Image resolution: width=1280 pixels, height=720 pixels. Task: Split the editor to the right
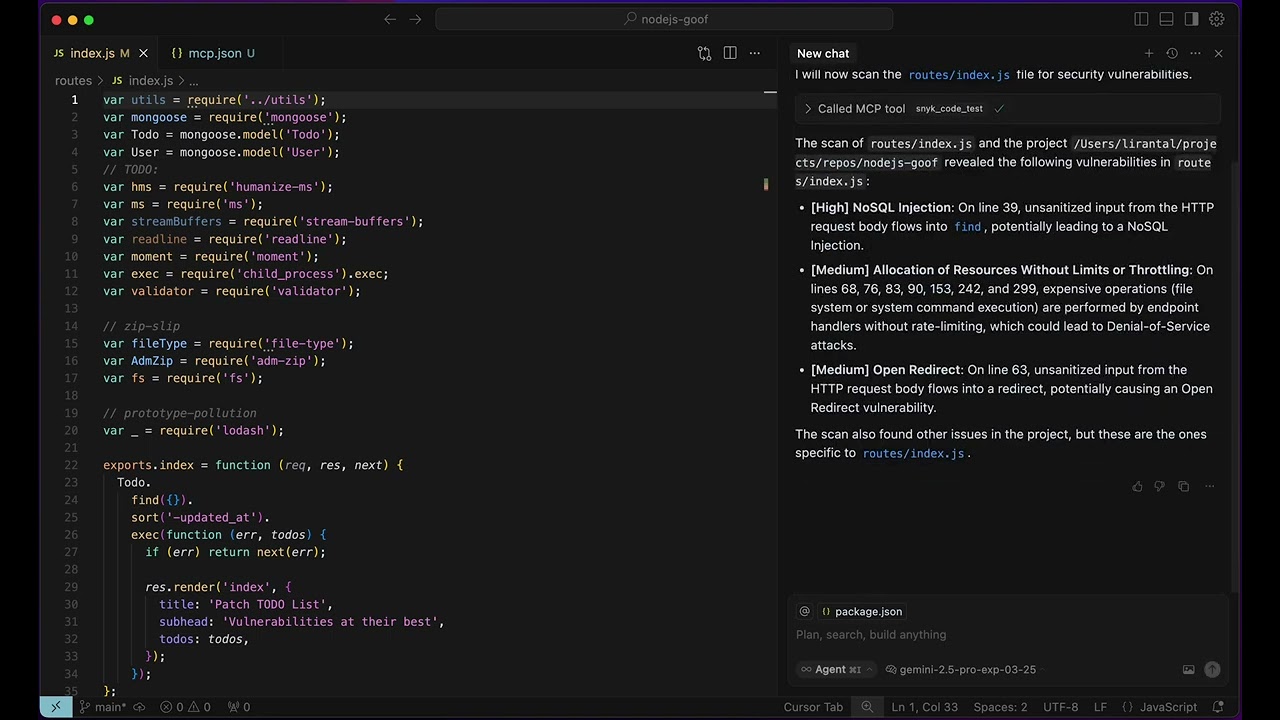[730, 53]
